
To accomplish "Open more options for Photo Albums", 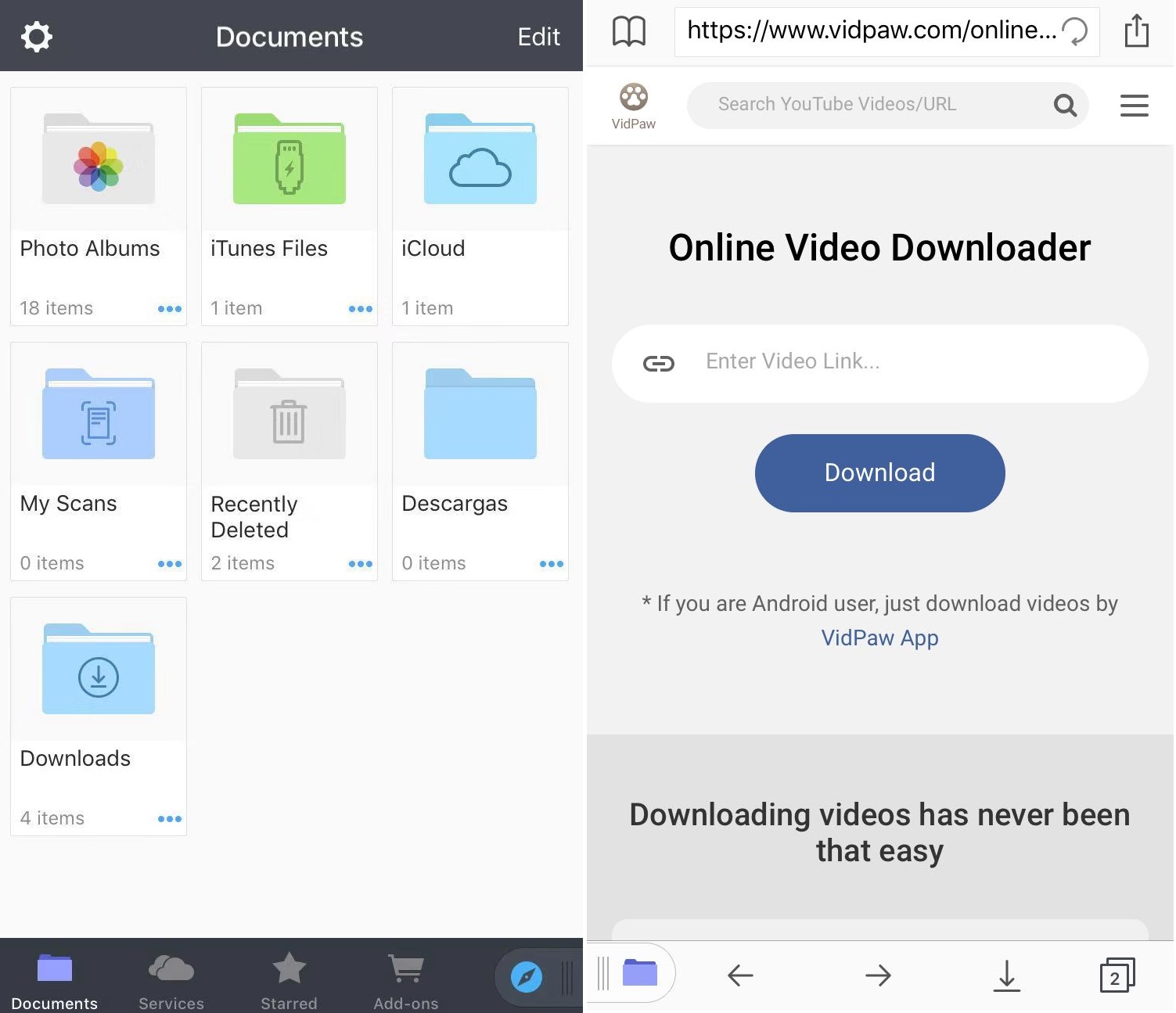I will [x=170, y=309].
